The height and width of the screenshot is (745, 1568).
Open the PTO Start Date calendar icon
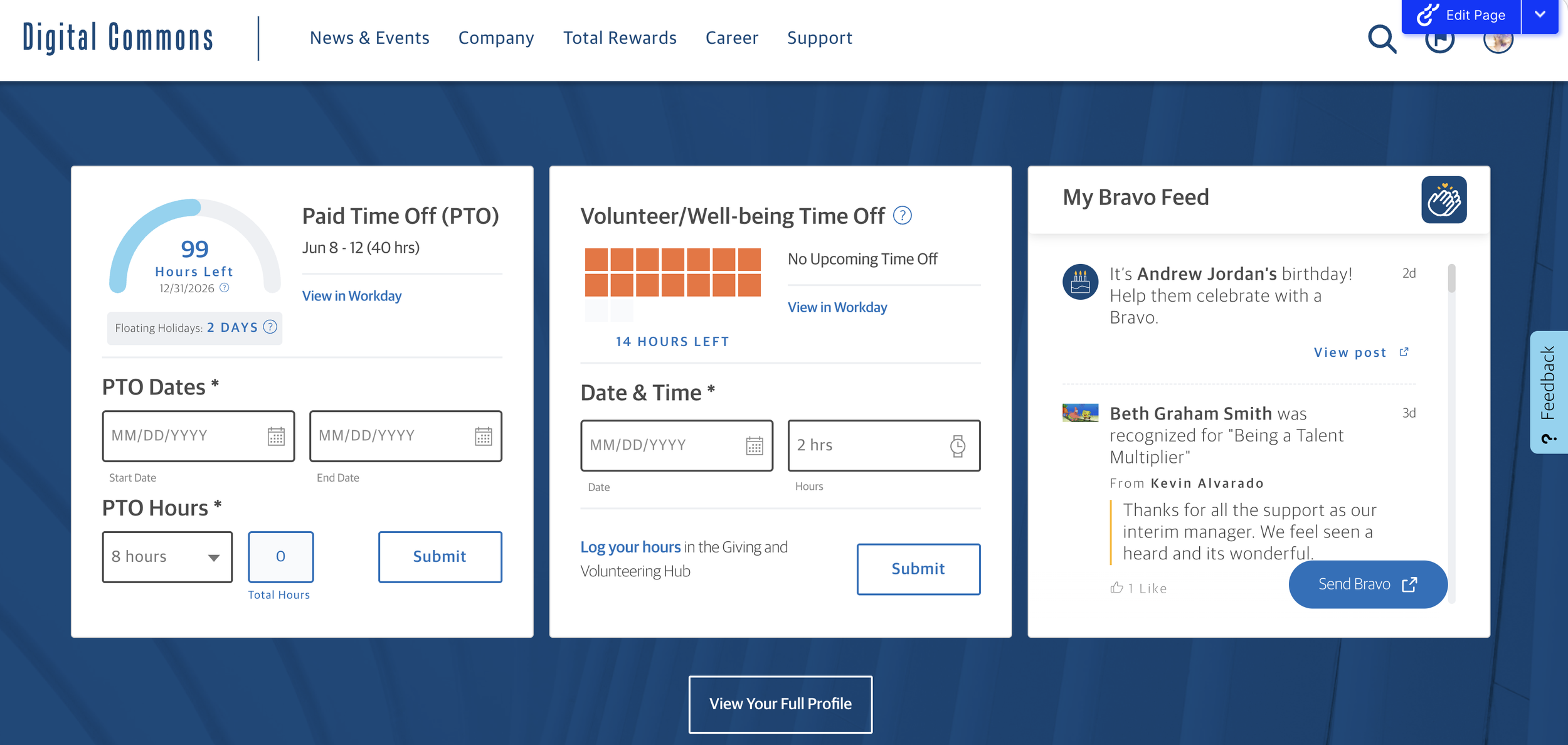click(276, 436)
